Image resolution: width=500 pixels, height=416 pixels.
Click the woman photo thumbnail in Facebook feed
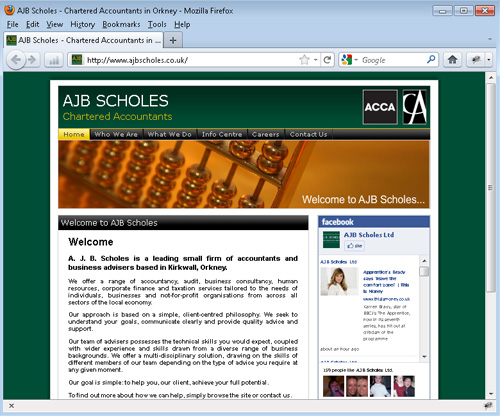pyautogui.click(x=339, y=281)
